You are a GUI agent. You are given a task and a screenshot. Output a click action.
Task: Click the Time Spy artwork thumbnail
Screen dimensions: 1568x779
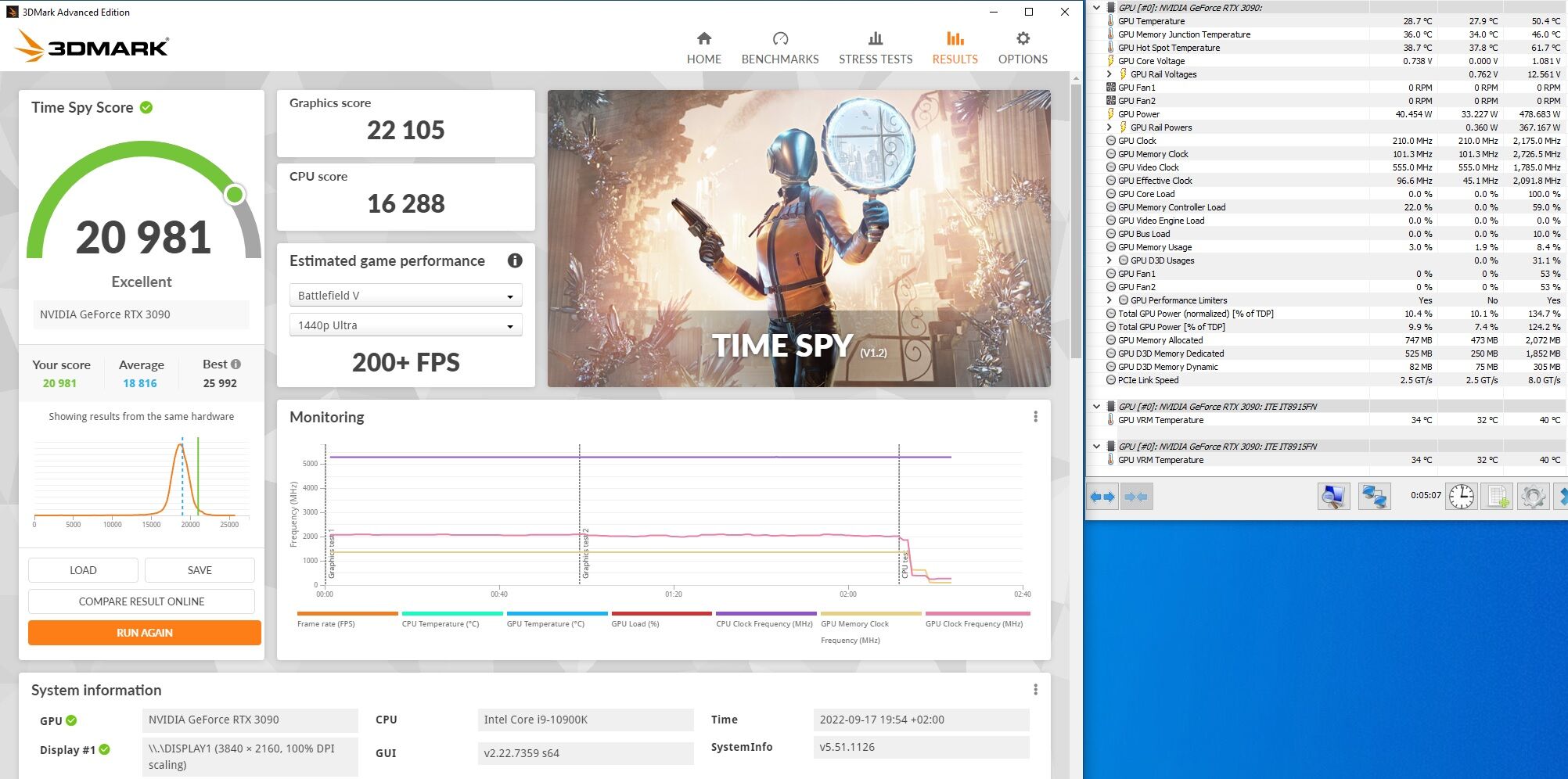[799, 239]
